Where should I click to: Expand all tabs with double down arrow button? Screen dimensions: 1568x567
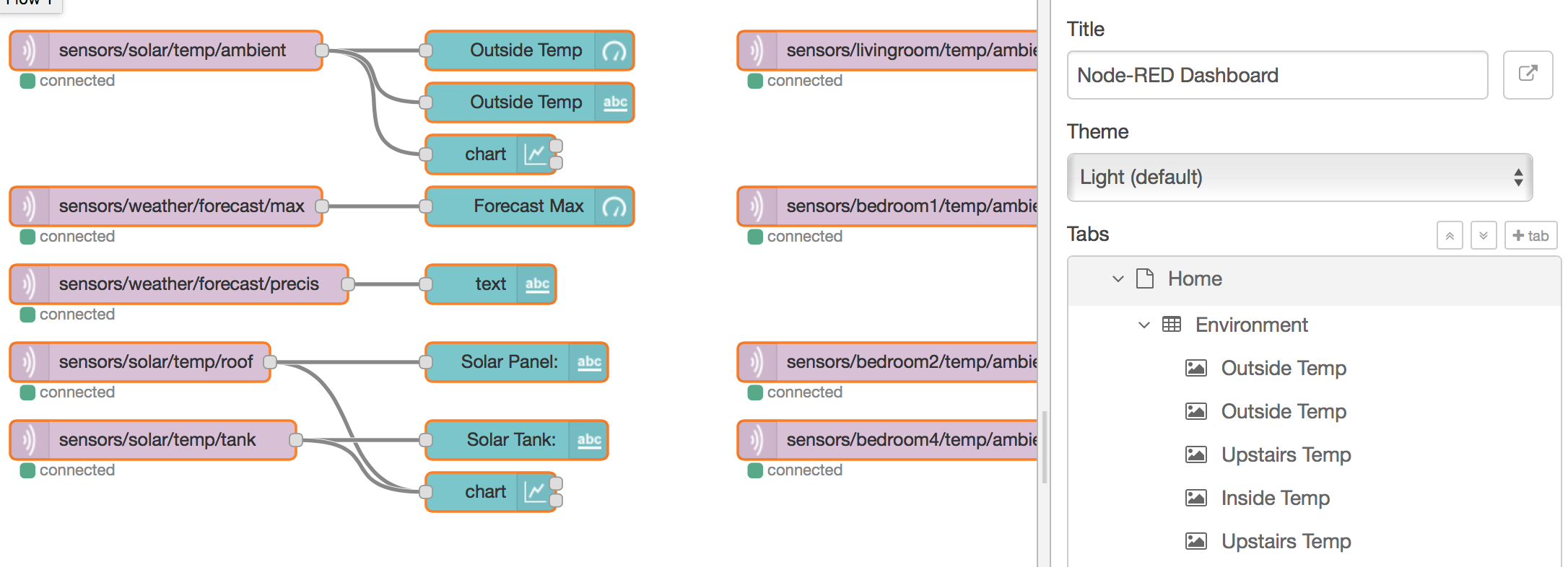click(1484, 236)
